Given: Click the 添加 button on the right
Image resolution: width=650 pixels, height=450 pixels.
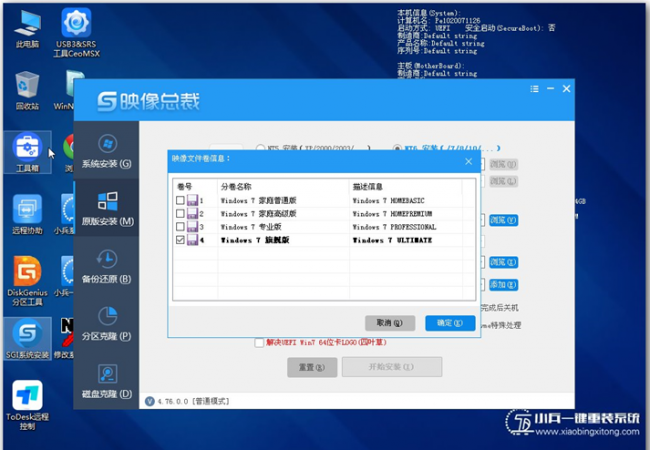Looking at the screenshot, I should 503,285.
